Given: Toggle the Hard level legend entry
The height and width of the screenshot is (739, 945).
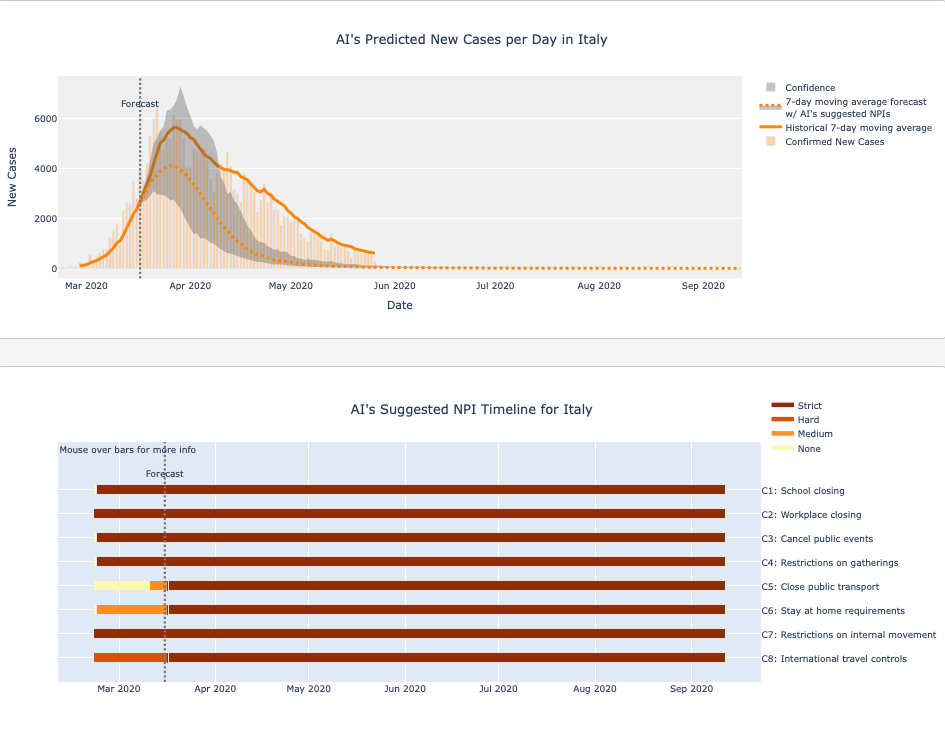Looking at the screenshot, I should coord(808,420).
